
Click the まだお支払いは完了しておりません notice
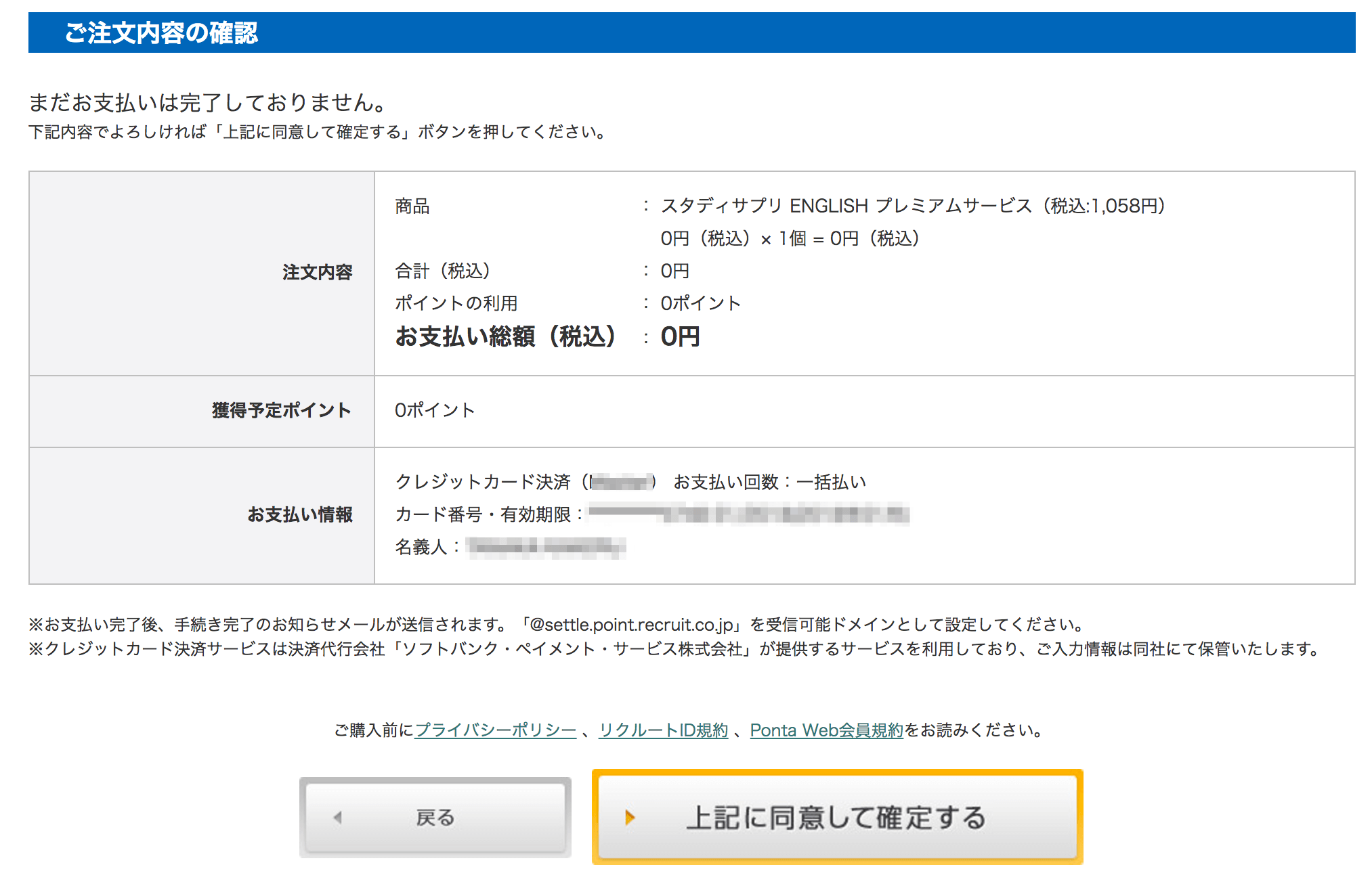click(x=209, y=102)
